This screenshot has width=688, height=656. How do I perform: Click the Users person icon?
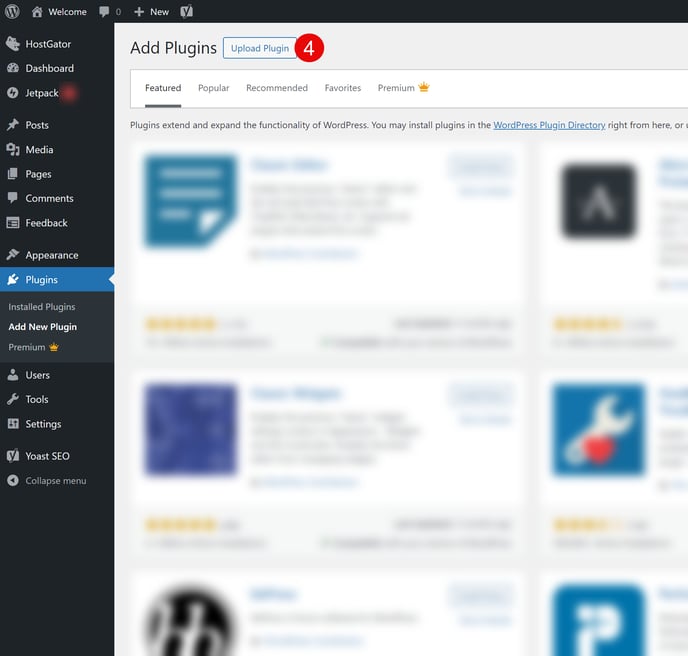[13, 375]
